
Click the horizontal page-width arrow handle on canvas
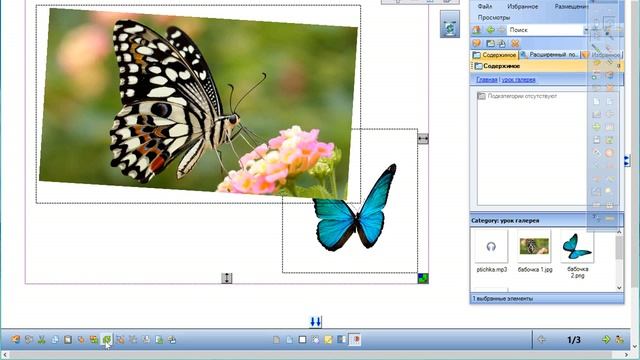[423, 139]
